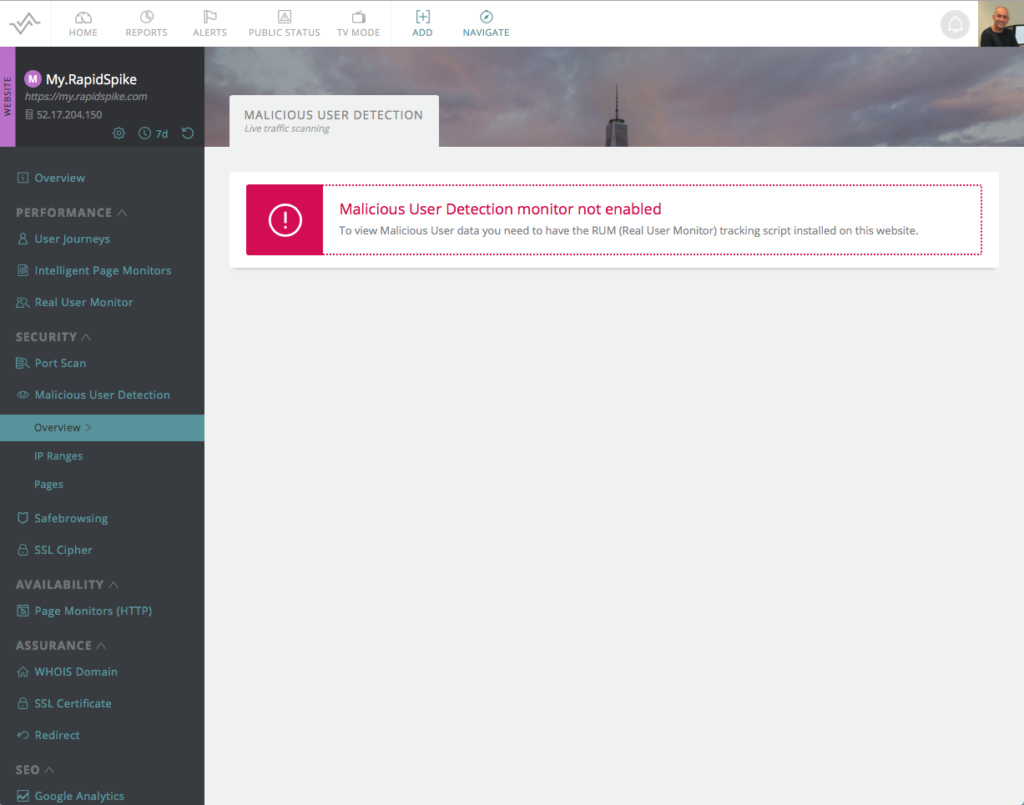This screenshot has width=1024, height=805.
Task: Open Public Status from the top navigation
Action: point(284,23)
